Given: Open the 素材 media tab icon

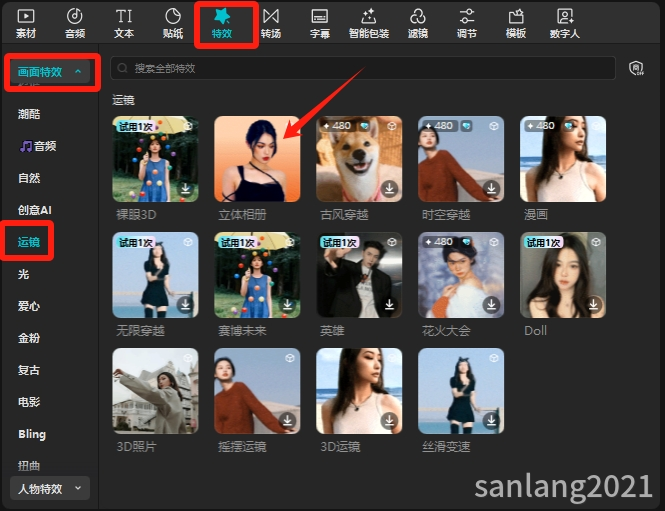Looking at the screenshot, I should click(x=26, y=17).
